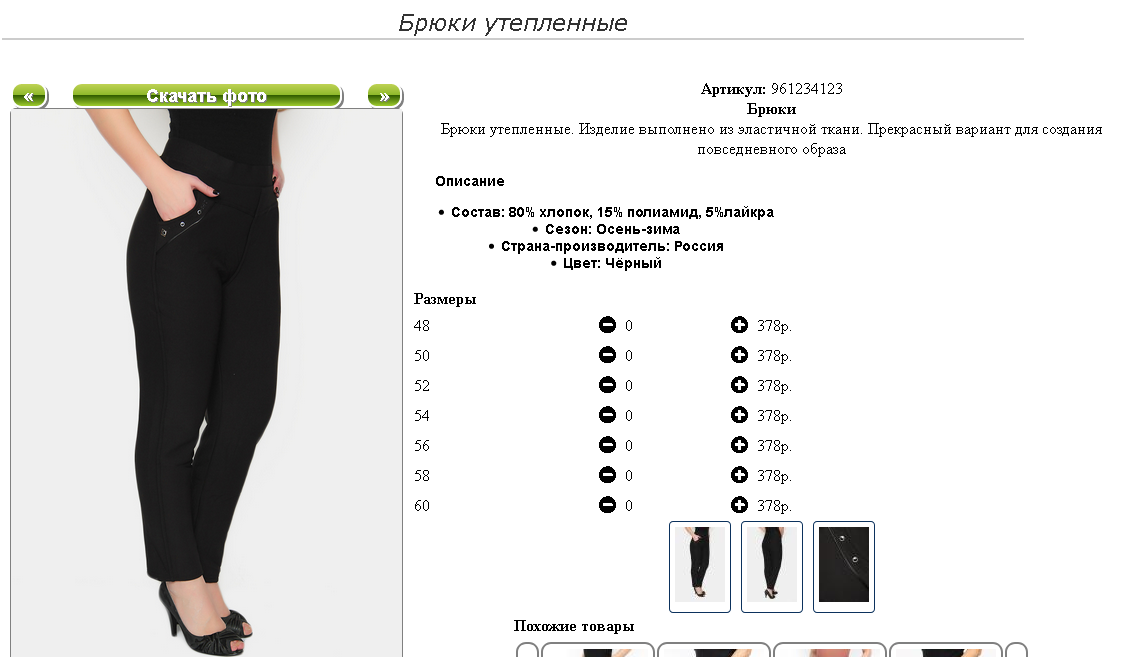Image resolution: width=1126 pixels, height=657 pixels.
Task: Open the first front-view trousers thumbnail
Action: click(699, 567)
